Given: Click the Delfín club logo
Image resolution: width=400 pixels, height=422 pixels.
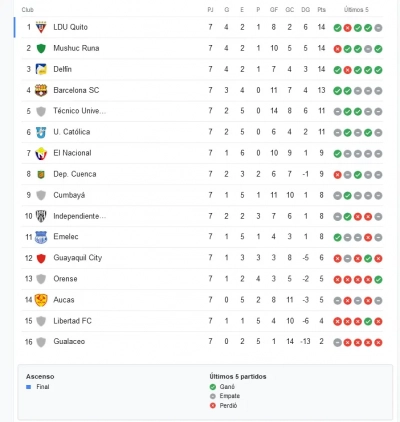Looking at the screenshot, I should tap(41, 69).
